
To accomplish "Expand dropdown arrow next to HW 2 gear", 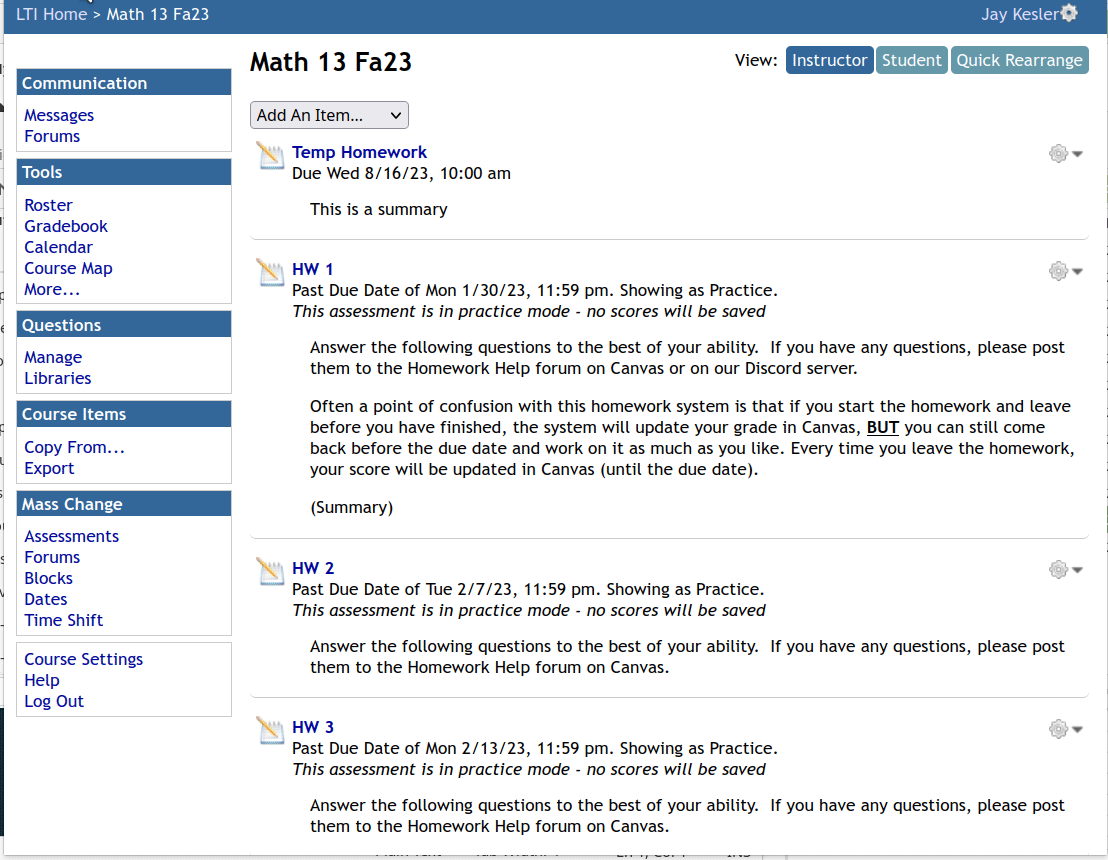I will [x=1077, y=570].
